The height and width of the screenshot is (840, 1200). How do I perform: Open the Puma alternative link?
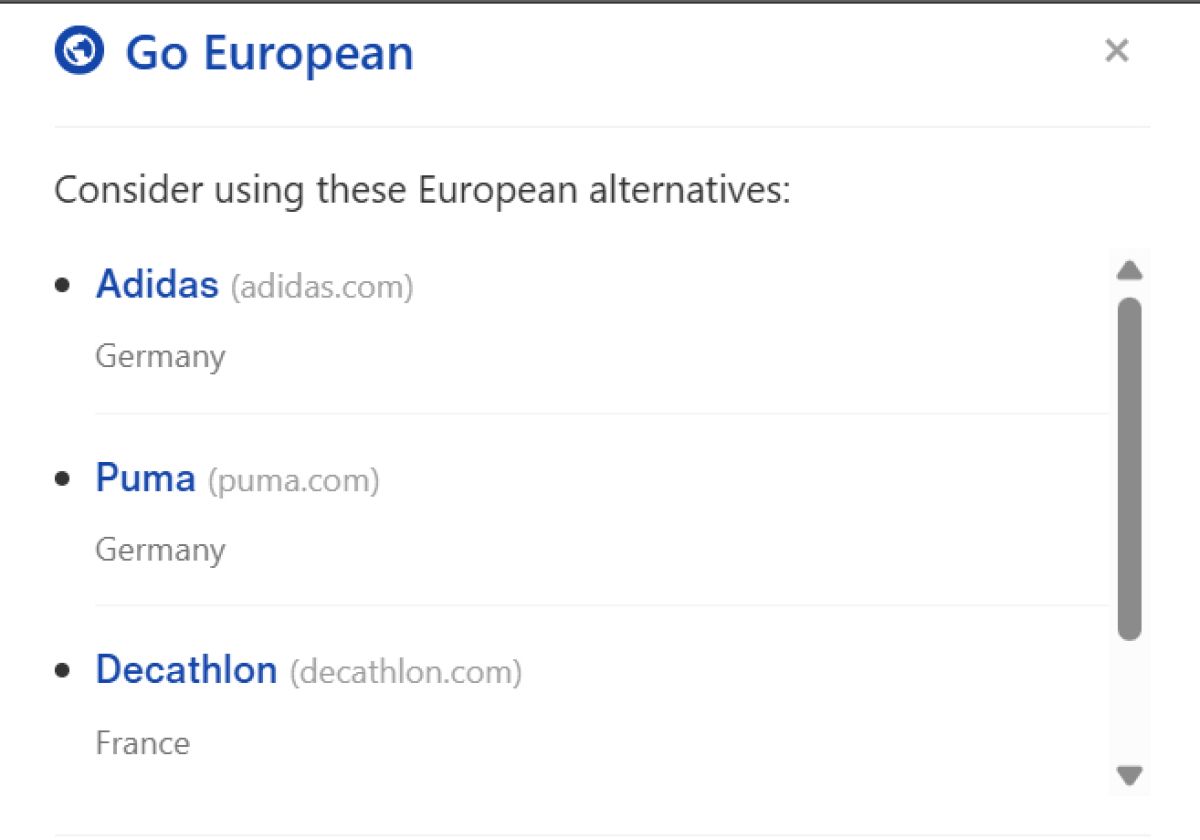click(145, 478)
